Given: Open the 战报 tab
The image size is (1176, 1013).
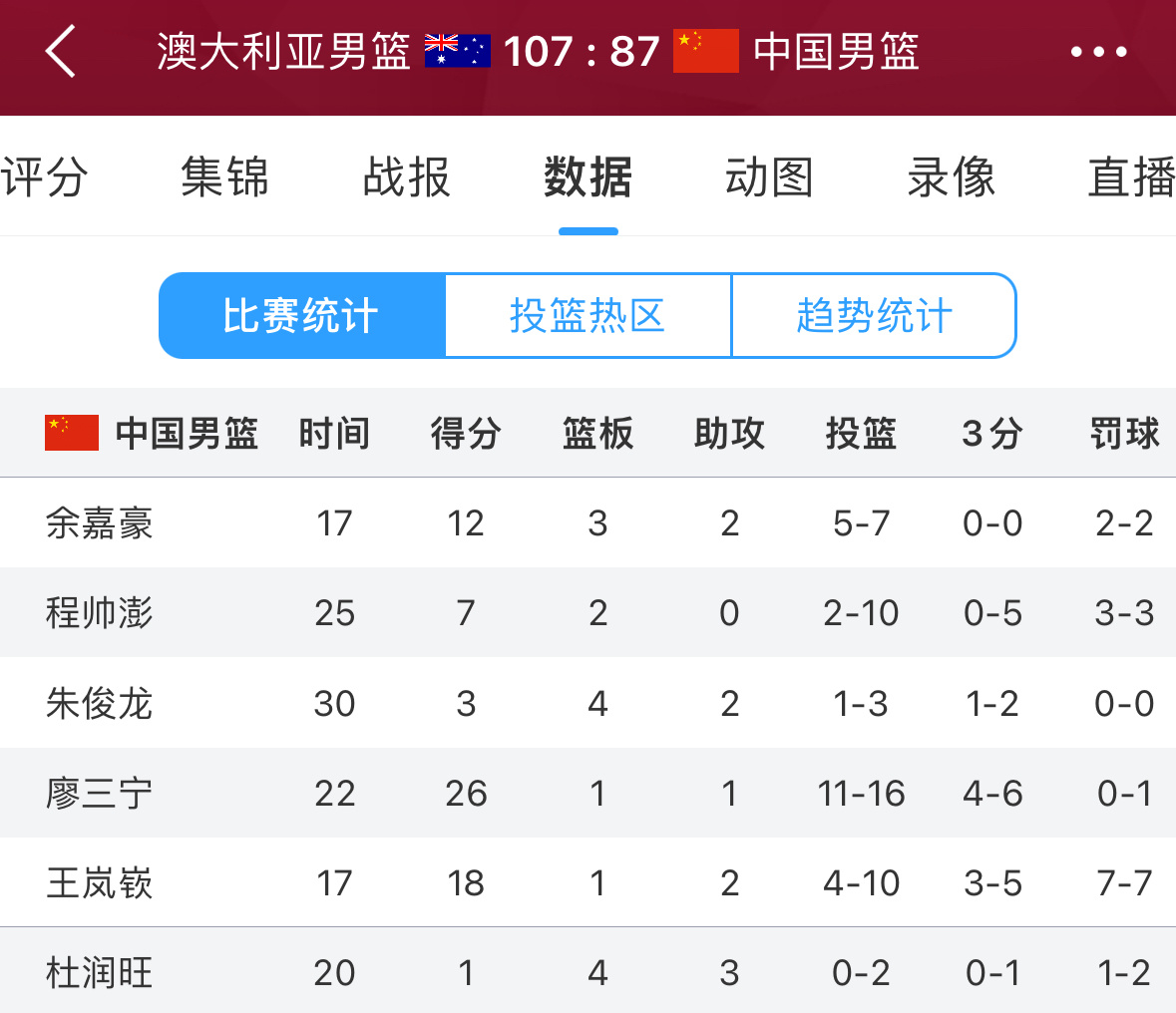Looking at the screenshot, I should [x=406, y=177].
